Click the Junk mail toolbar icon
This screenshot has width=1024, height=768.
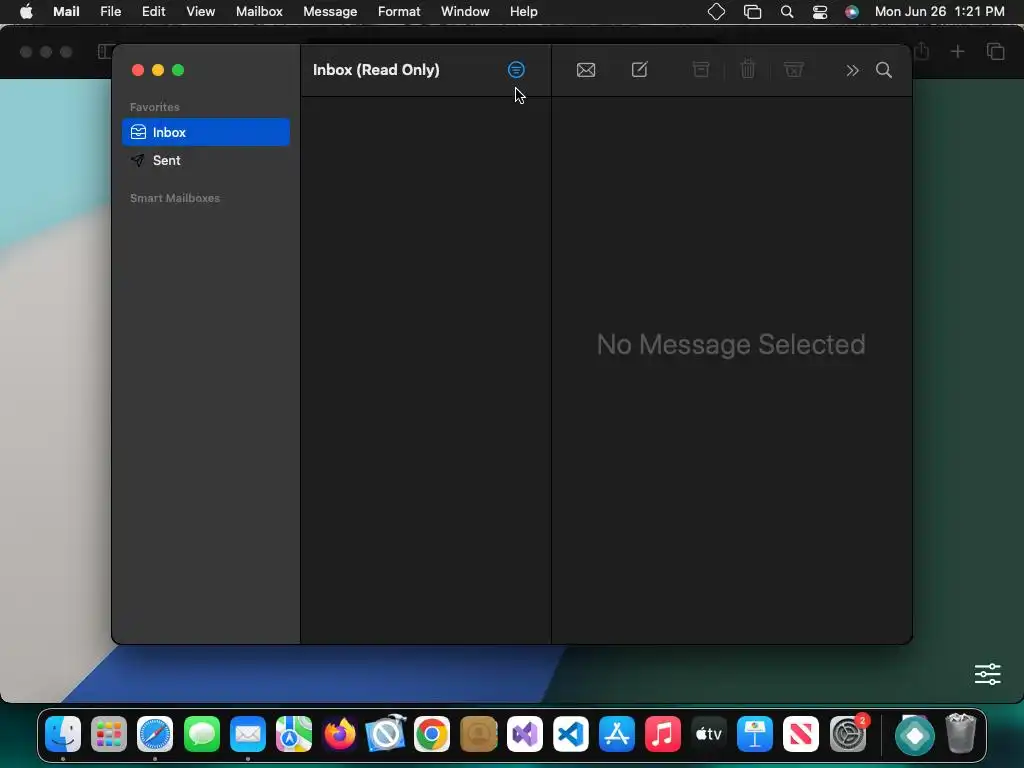(793, 69)
